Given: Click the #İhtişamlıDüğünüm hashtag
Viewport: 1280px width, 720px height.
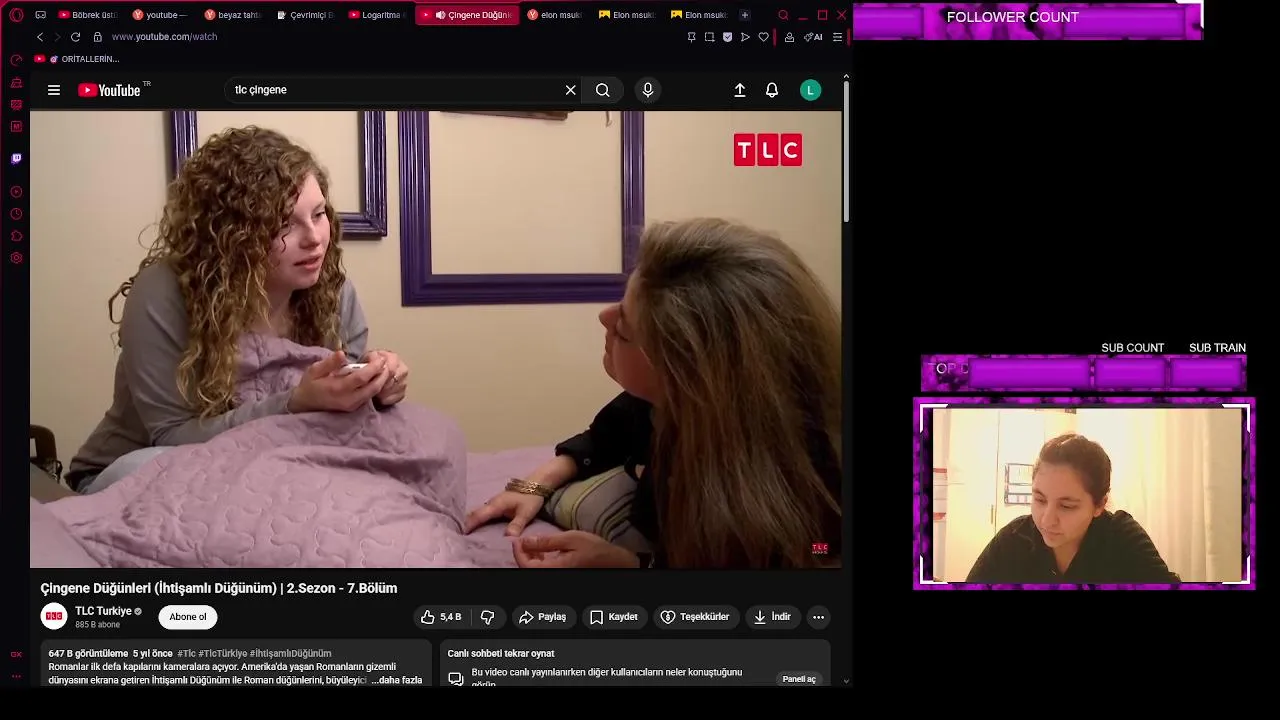Looking at the screenshot, I should [x=290, y=654].
